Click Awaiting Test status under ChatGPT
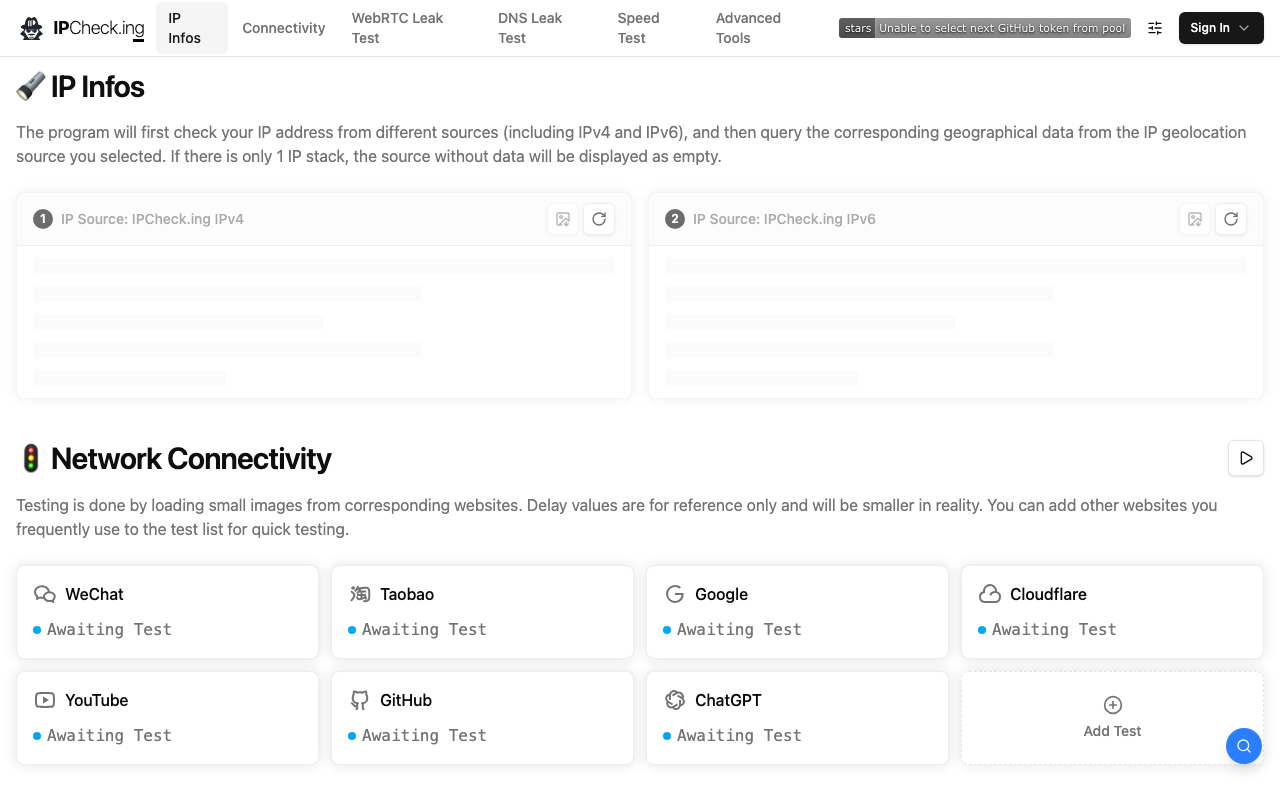 point(739,735)
